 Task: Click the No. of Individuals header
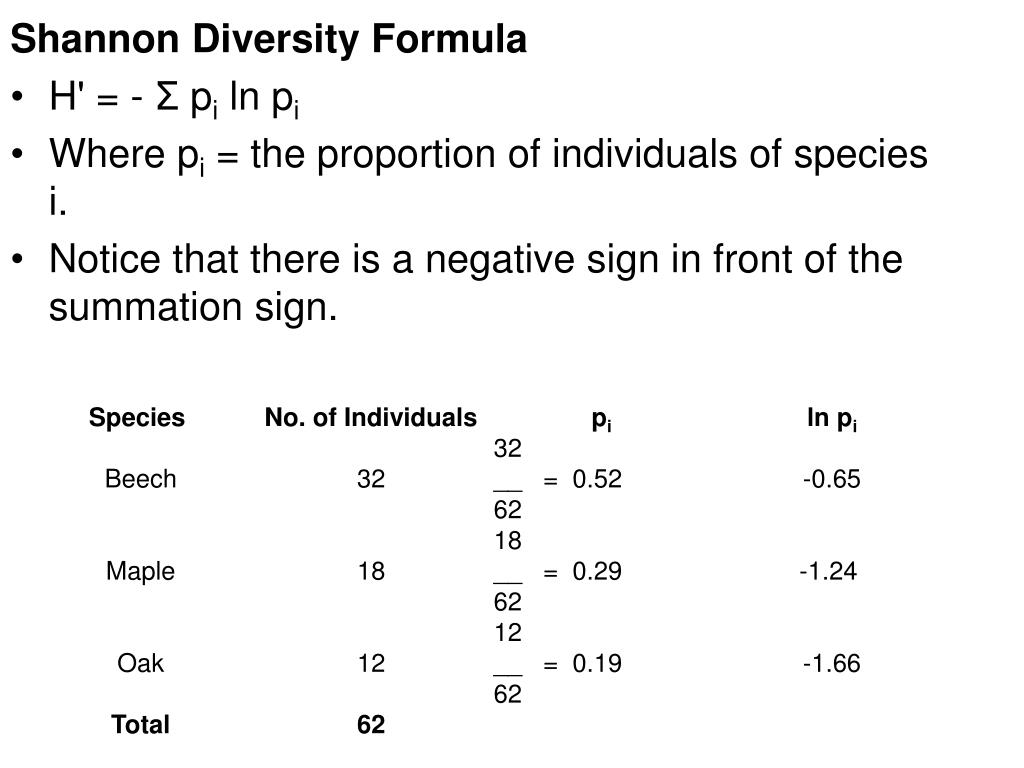click(x=370, y=417)
